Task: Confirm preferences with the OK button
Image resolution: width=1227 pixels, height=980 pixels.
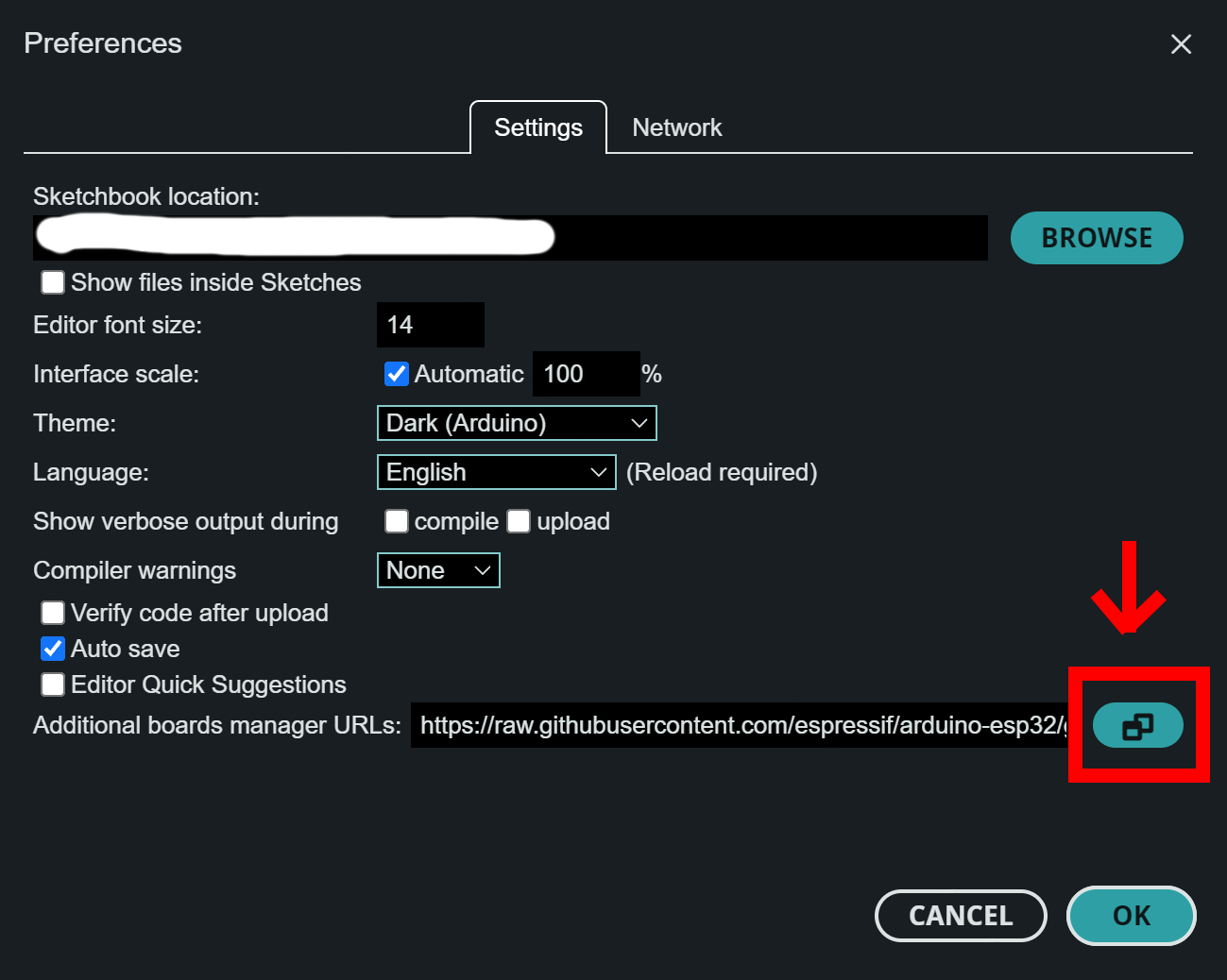Action: [1131, 916]
